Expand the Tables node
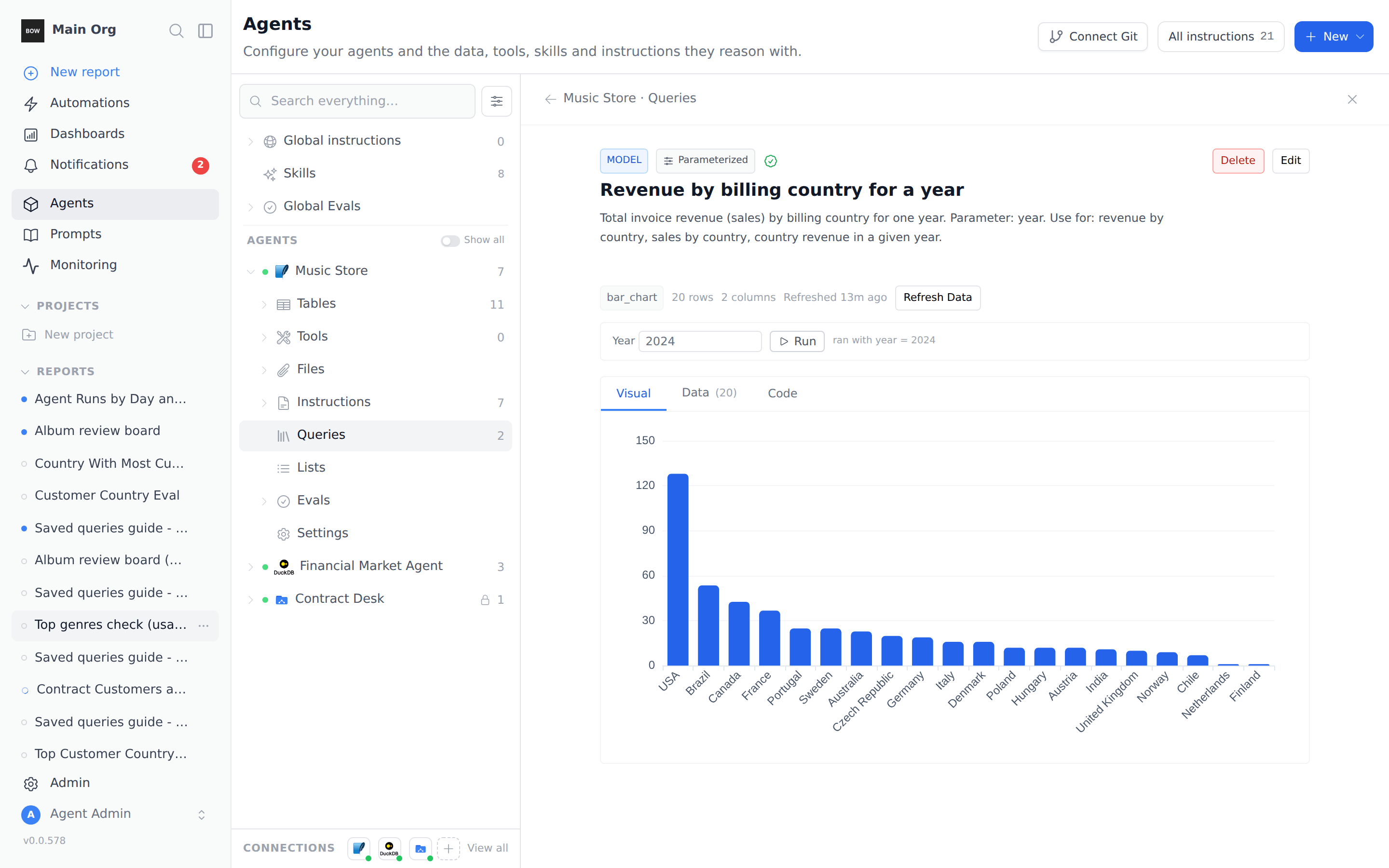Screen dimensions: 1389x868 click(264, 304)
